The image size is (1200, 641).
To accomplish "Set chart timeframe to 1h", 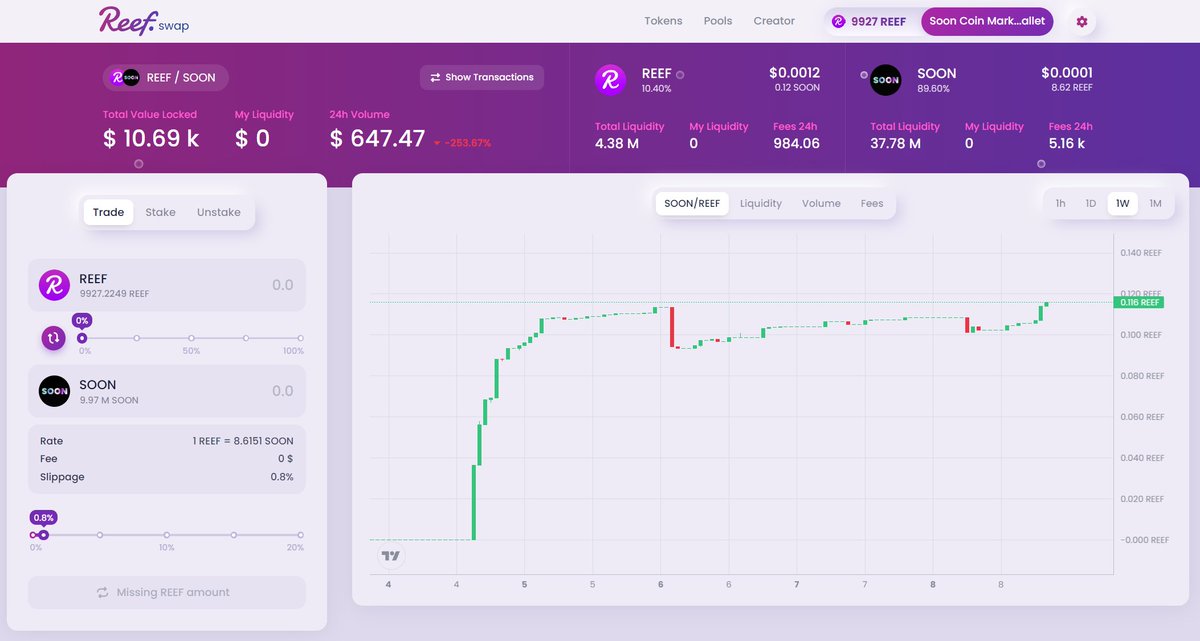I will click(x=1060, y=203).
